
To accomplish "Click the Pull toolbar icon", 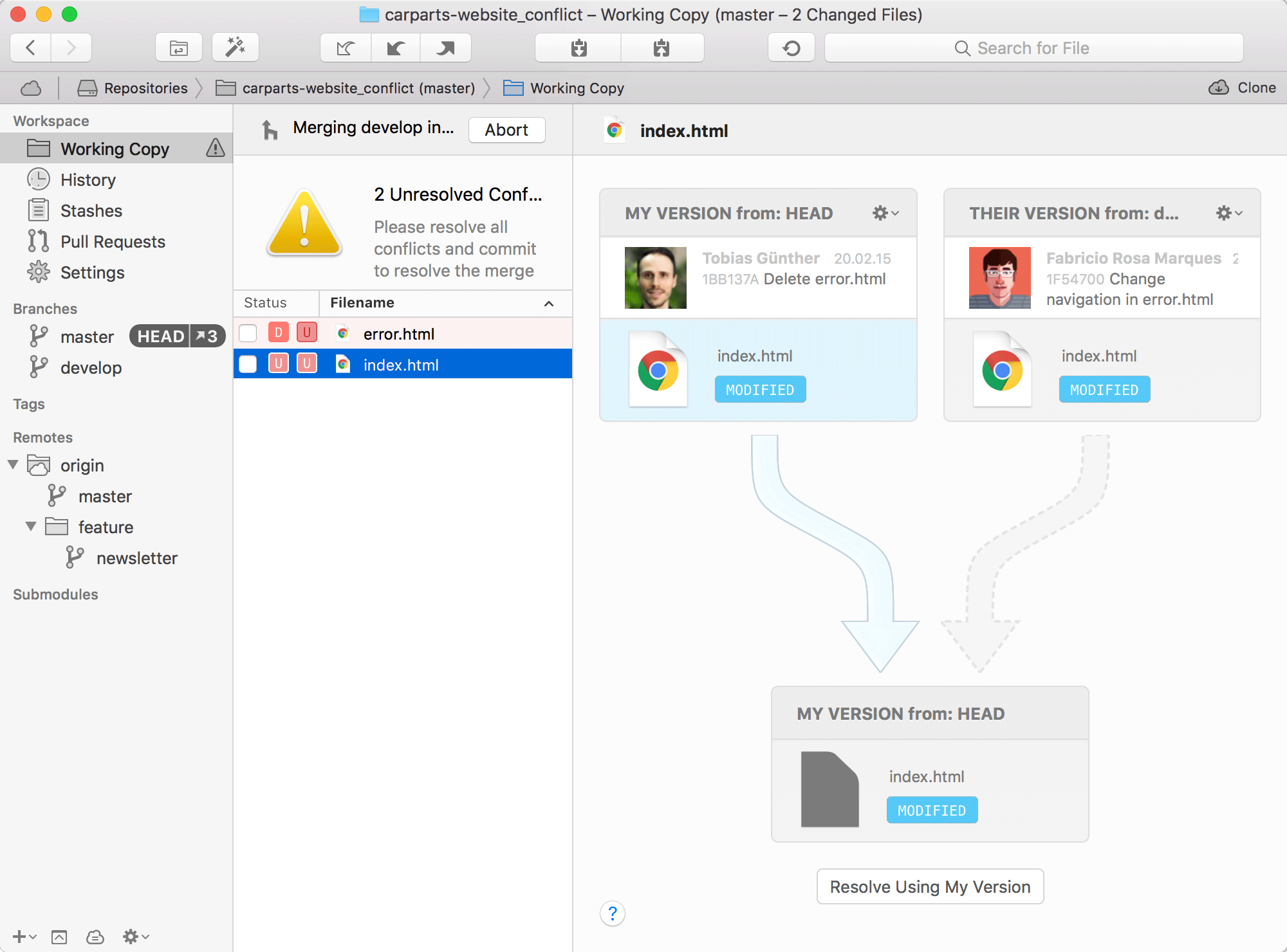I will point(395,48).
